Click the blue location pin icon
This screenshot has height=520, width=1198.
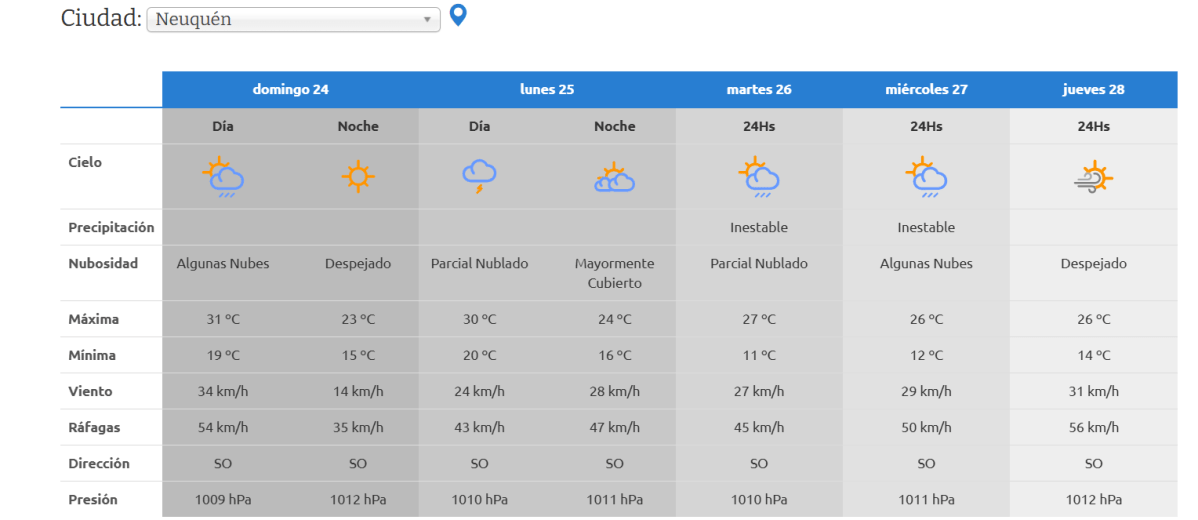[x=458, y=16]
